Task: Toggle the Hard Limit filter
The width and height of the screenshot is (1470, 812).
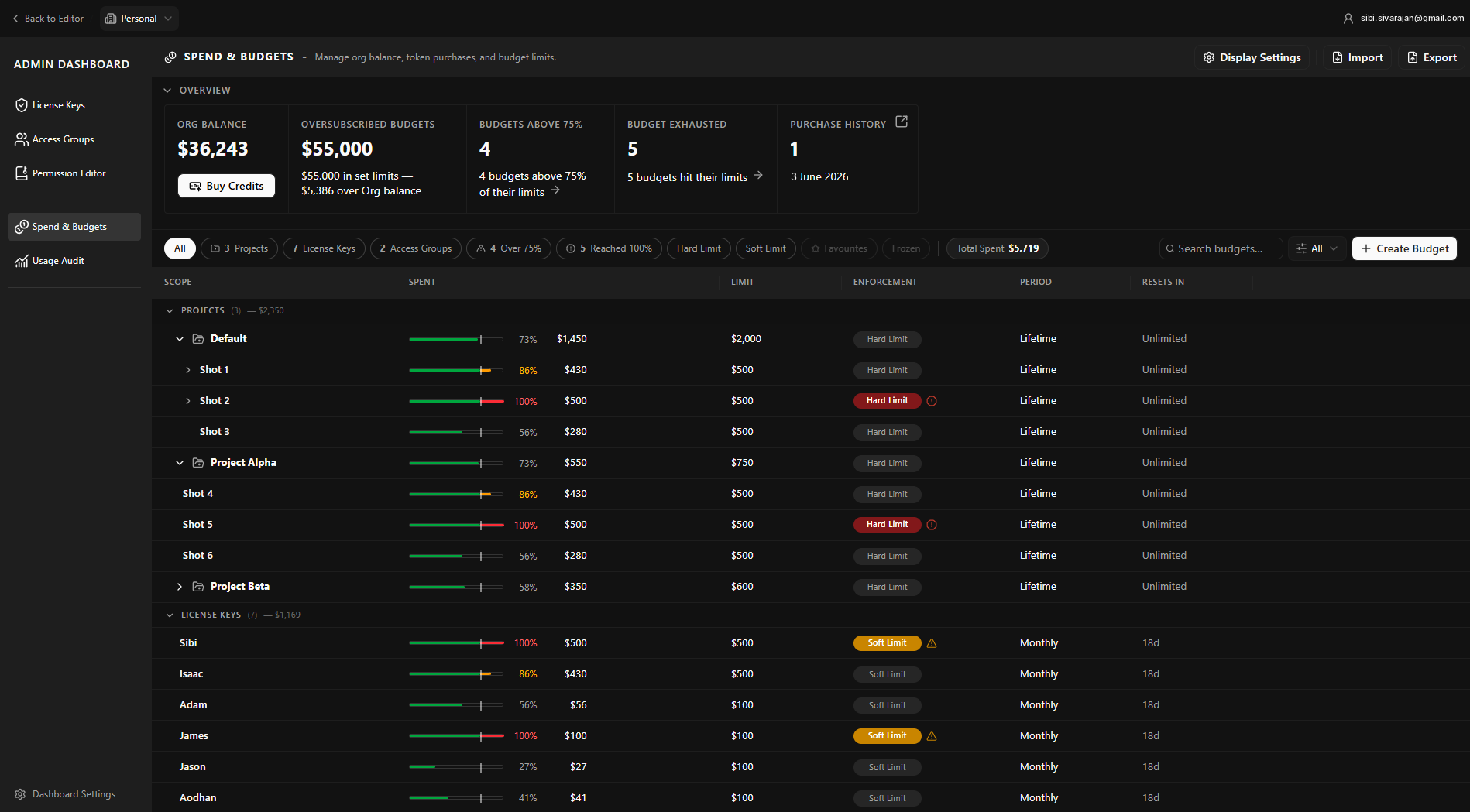Action: pos(699,248)
